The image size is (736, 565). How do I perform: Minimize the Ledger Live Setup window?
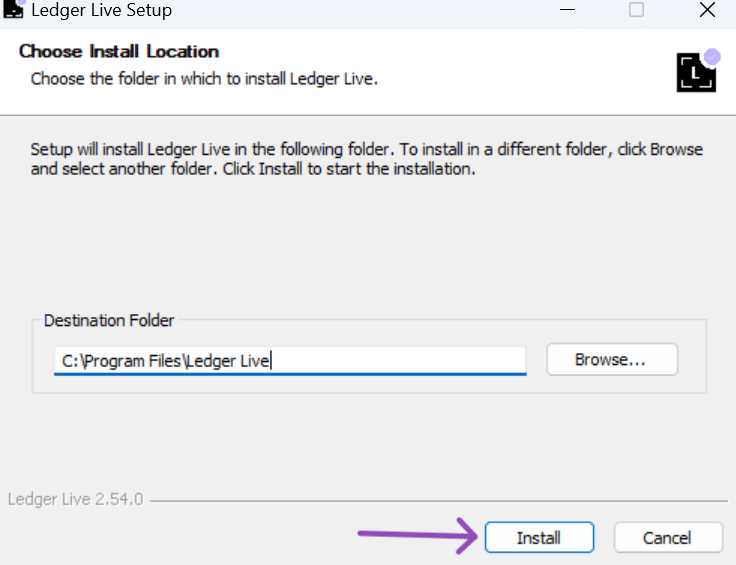567,9
